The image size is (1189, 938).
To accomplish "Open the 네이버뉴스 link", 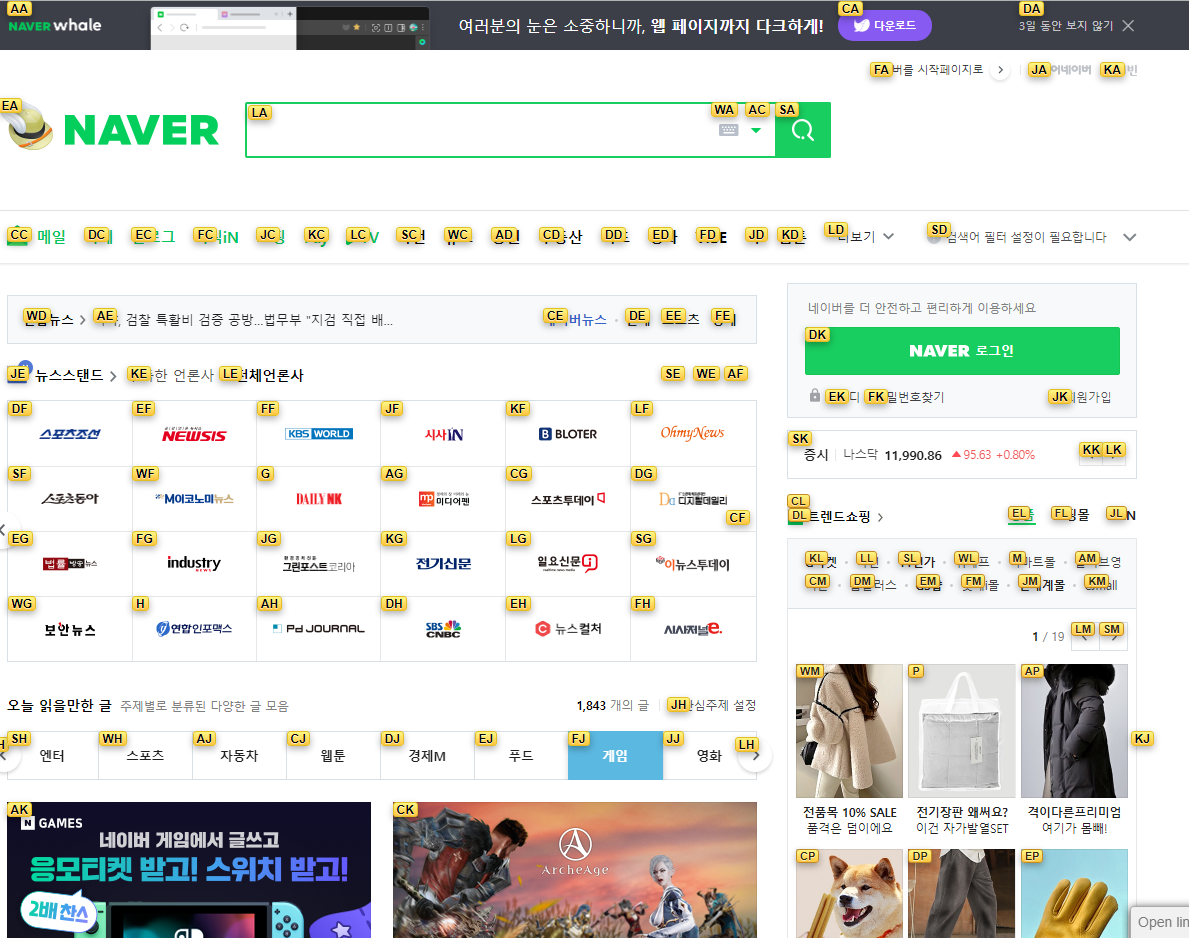I will (576, 320).
